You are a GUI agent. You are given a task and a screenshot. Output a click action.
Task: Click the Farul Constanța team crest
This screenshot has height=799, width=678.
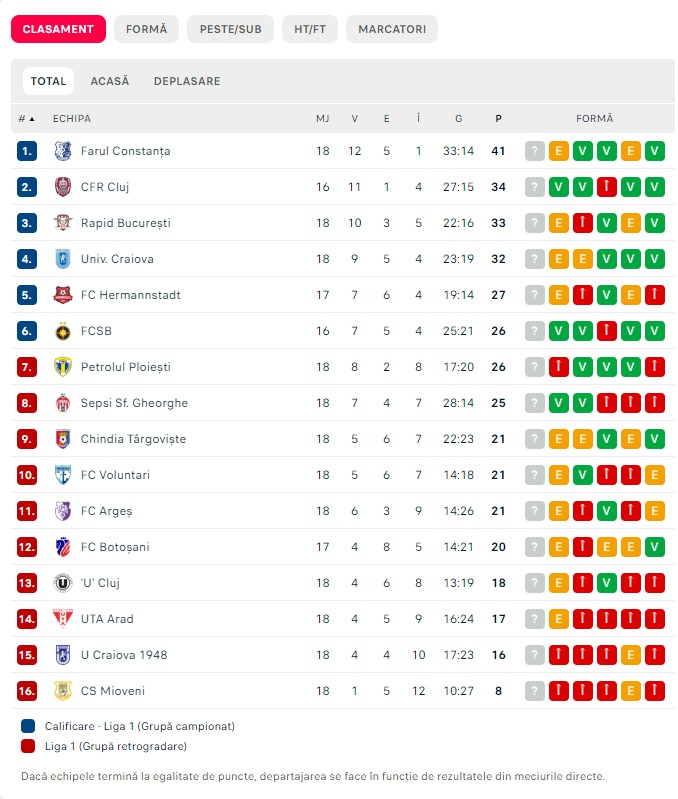tap(63, 151)
